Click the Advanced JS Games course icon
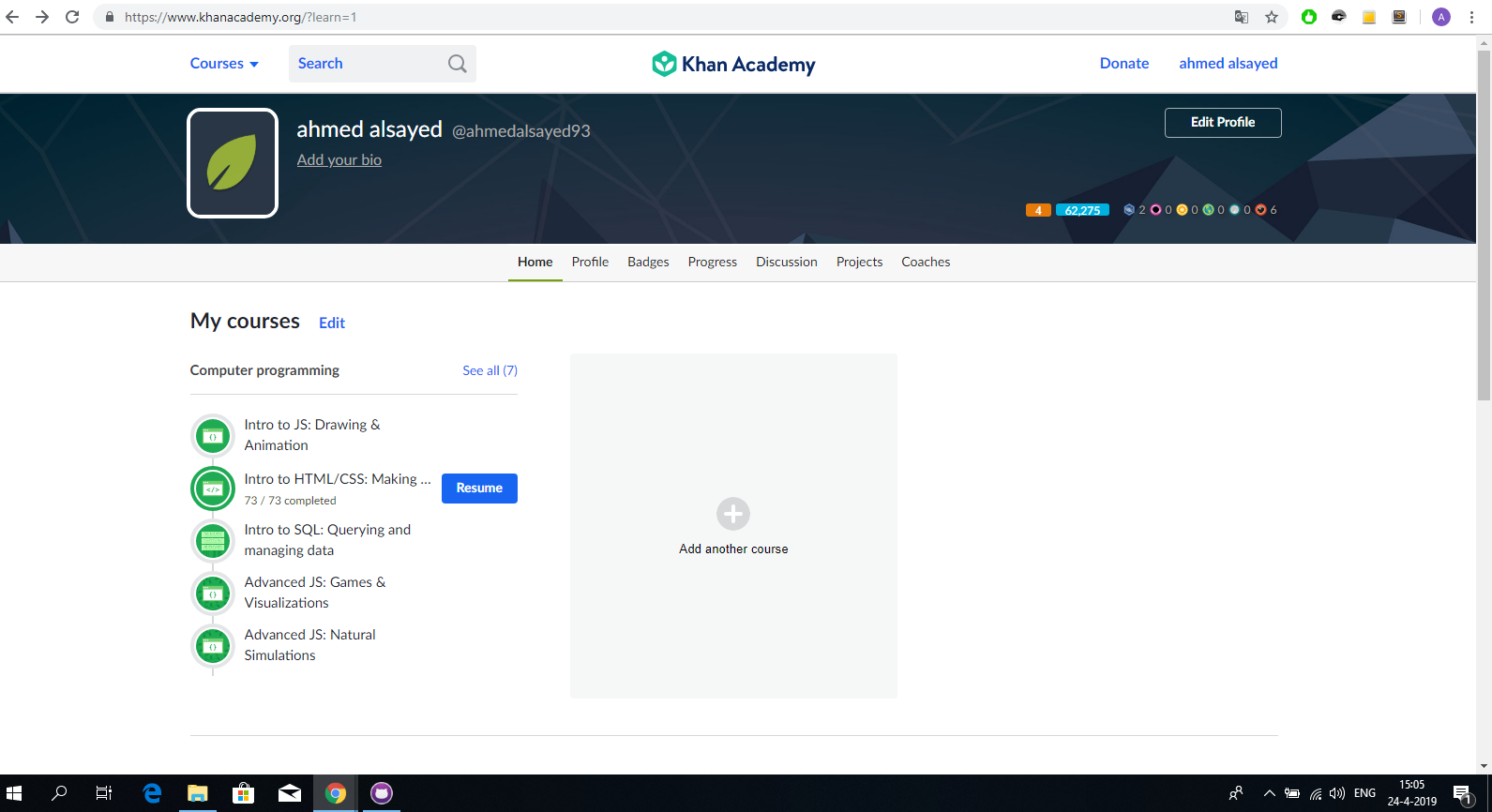This screenshot has height=812, width=1492. (213, 594)
